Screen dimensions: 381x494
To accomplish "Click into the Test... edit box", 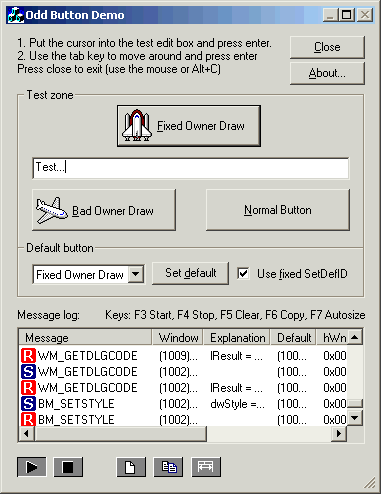I will [x=191, y=168].
